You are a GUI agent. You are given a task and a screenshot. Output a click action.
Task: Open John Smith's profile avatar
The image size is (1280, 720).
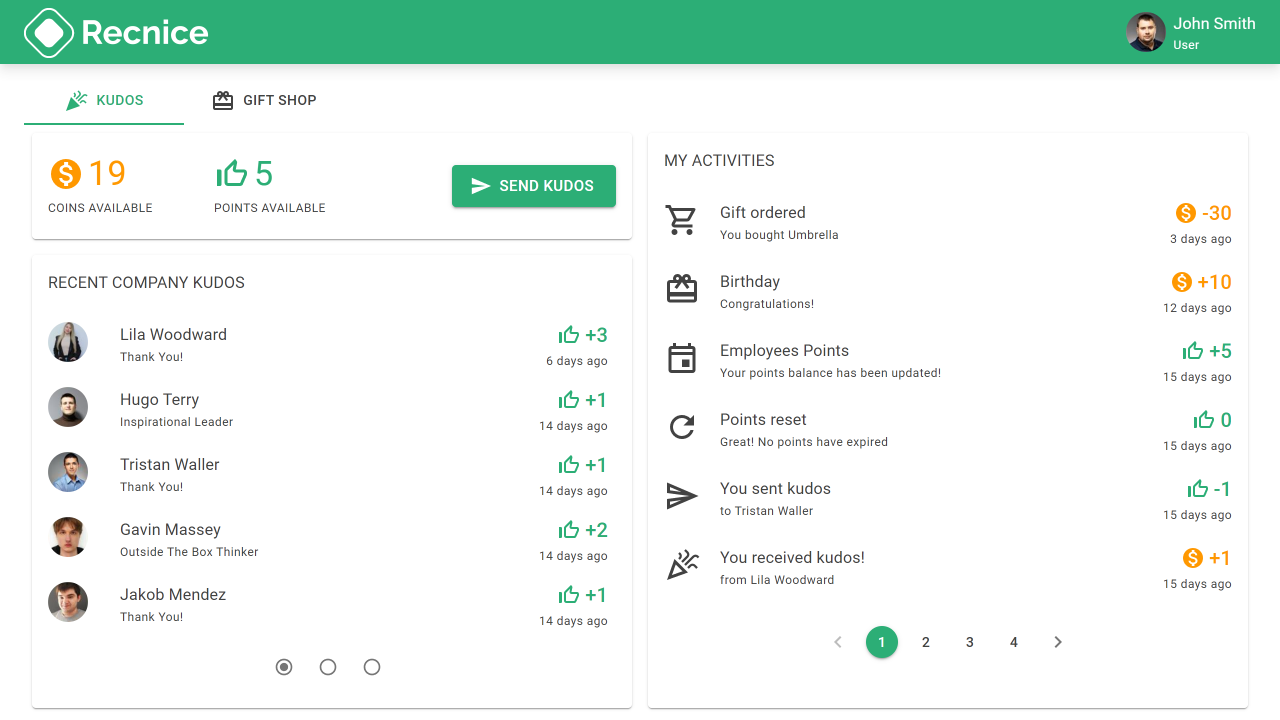pos(1146,32)
